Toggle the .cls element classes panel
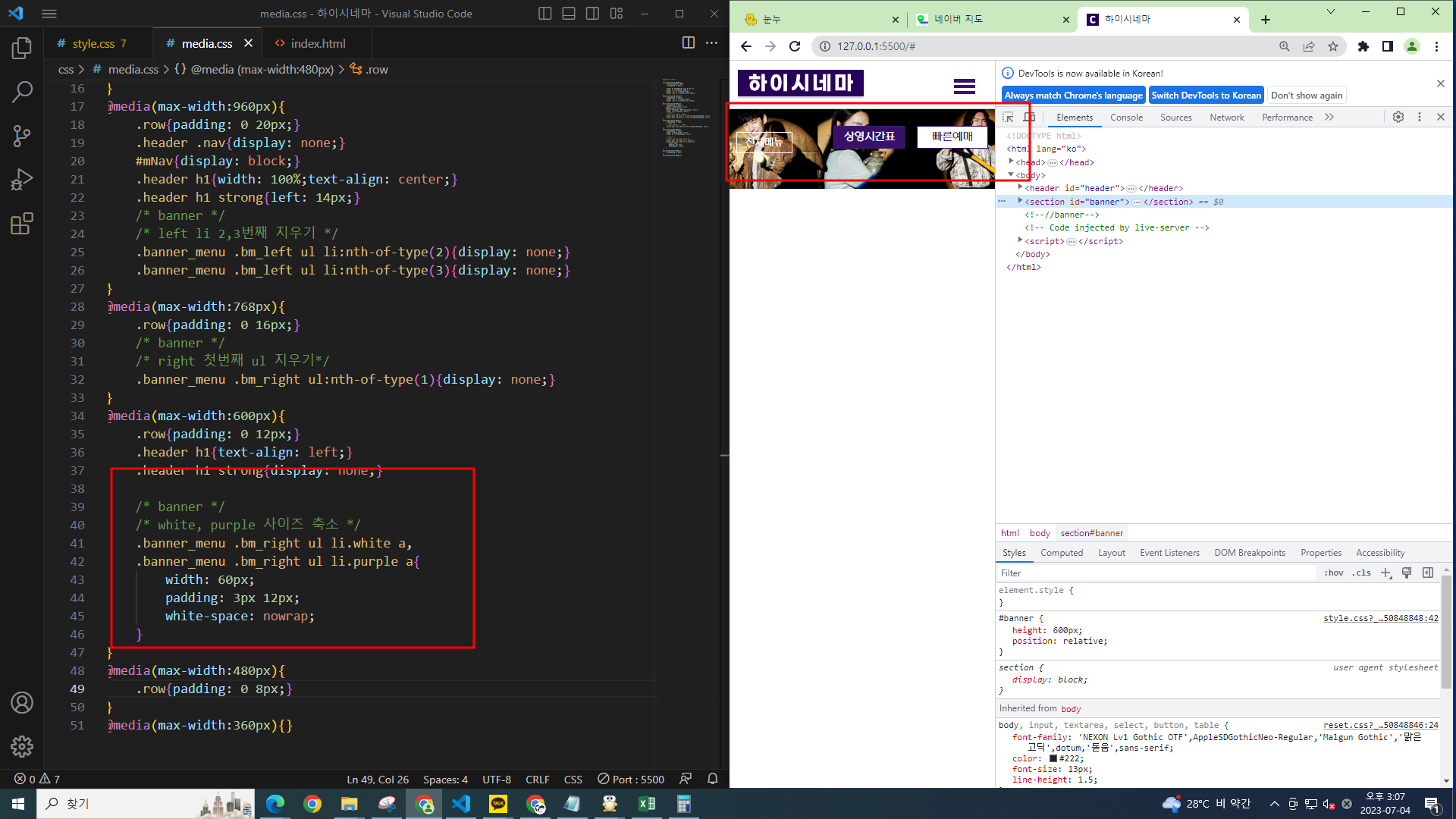Screen dimensions: 1456x819 [x=1361, y=573]
